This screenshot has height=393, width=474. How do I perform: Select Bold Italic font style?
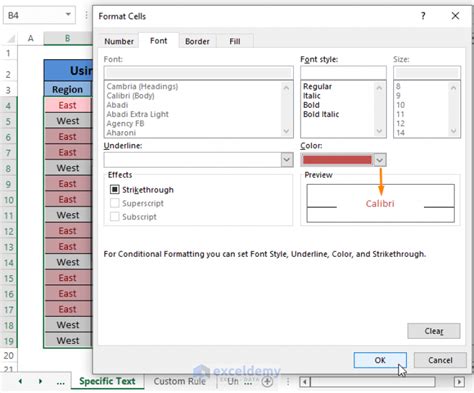321,114
